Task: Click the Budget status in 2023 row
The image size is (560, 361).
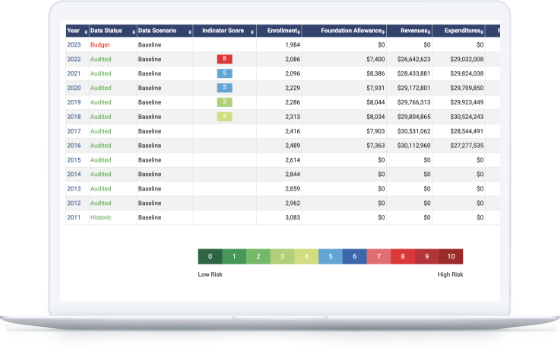Action: [100, 45]
